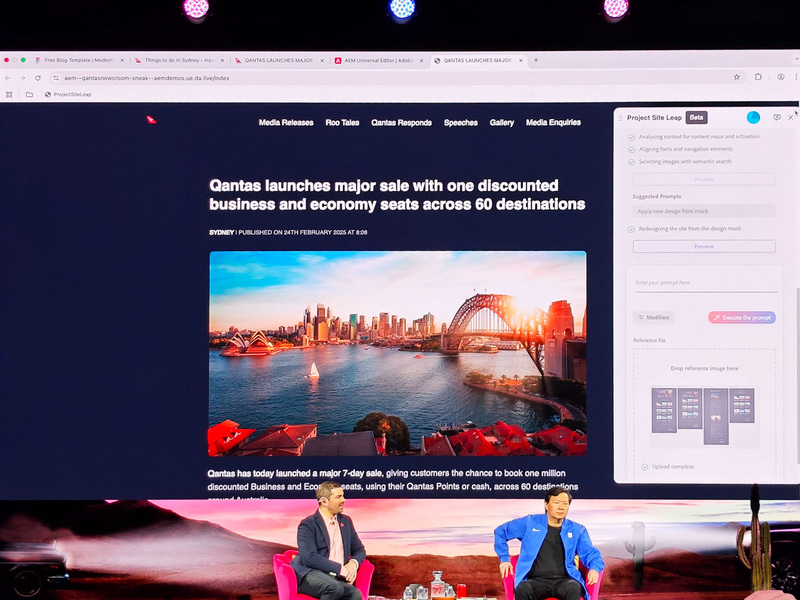Bookmark page with the star icon
This screenshot has height=600, width=800.
(737, 77)
